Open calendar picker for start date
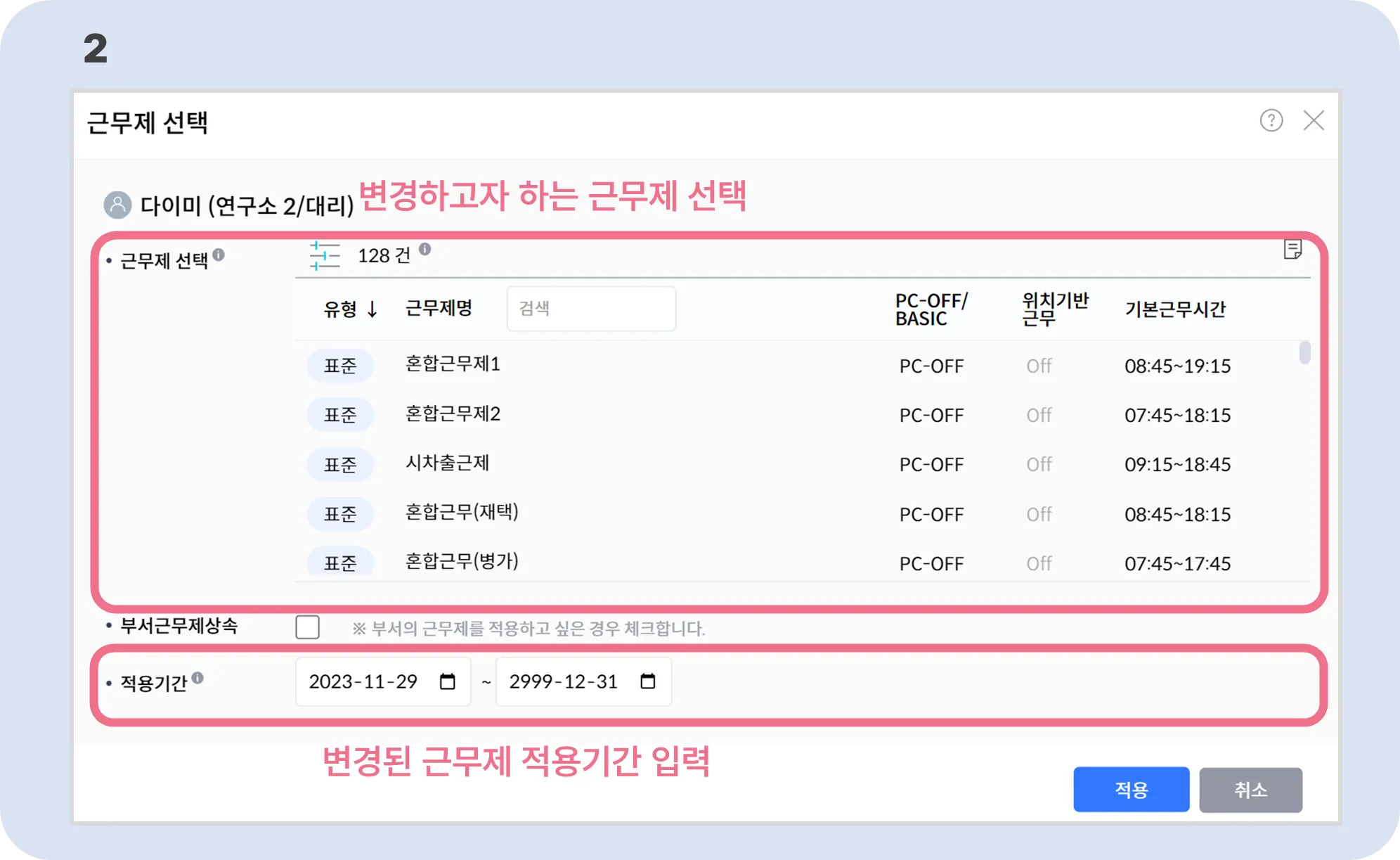The image size is (1400, 860). (448, 681)
